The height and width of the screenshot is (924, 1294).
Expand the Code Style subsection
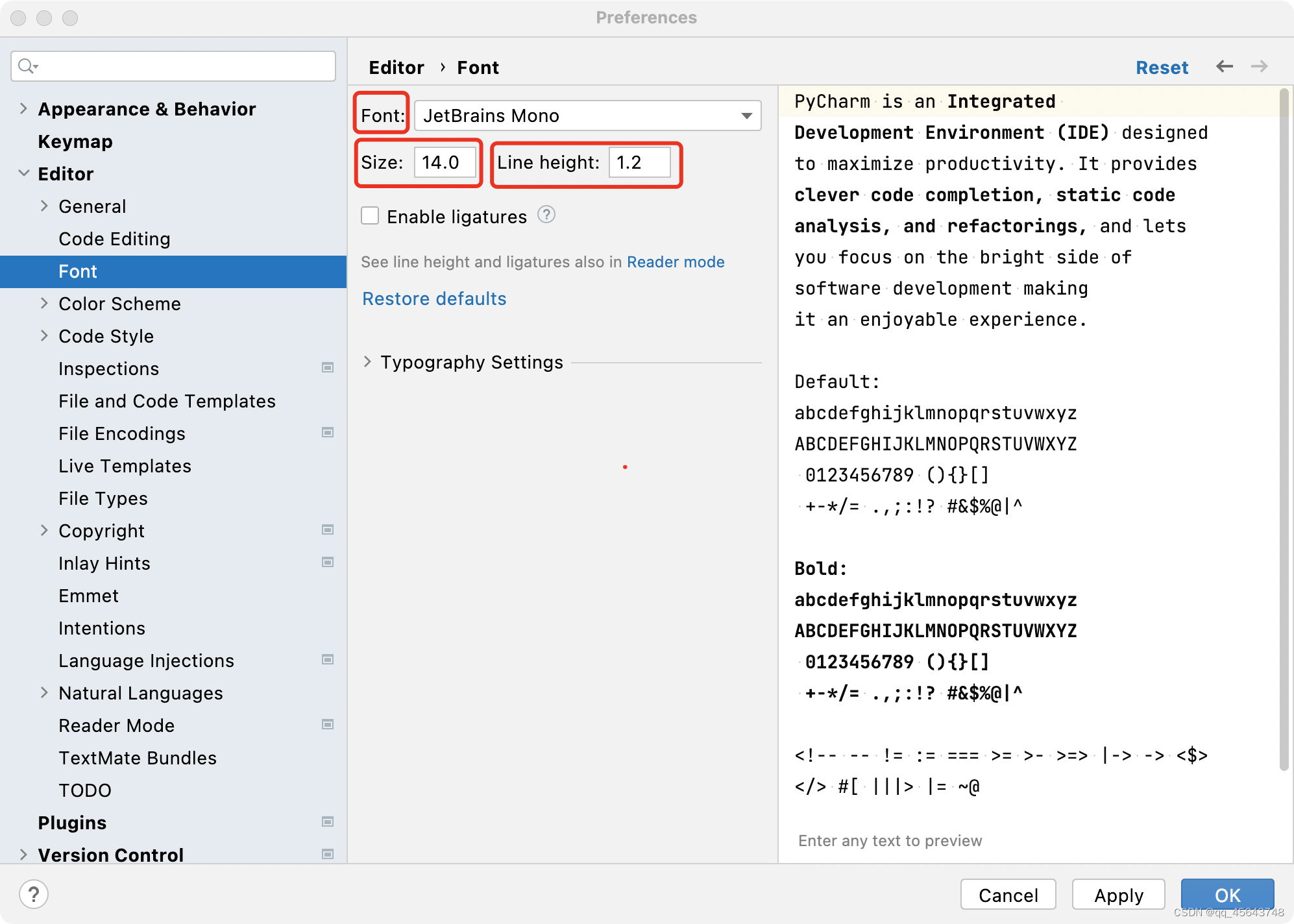pos(44,335)
